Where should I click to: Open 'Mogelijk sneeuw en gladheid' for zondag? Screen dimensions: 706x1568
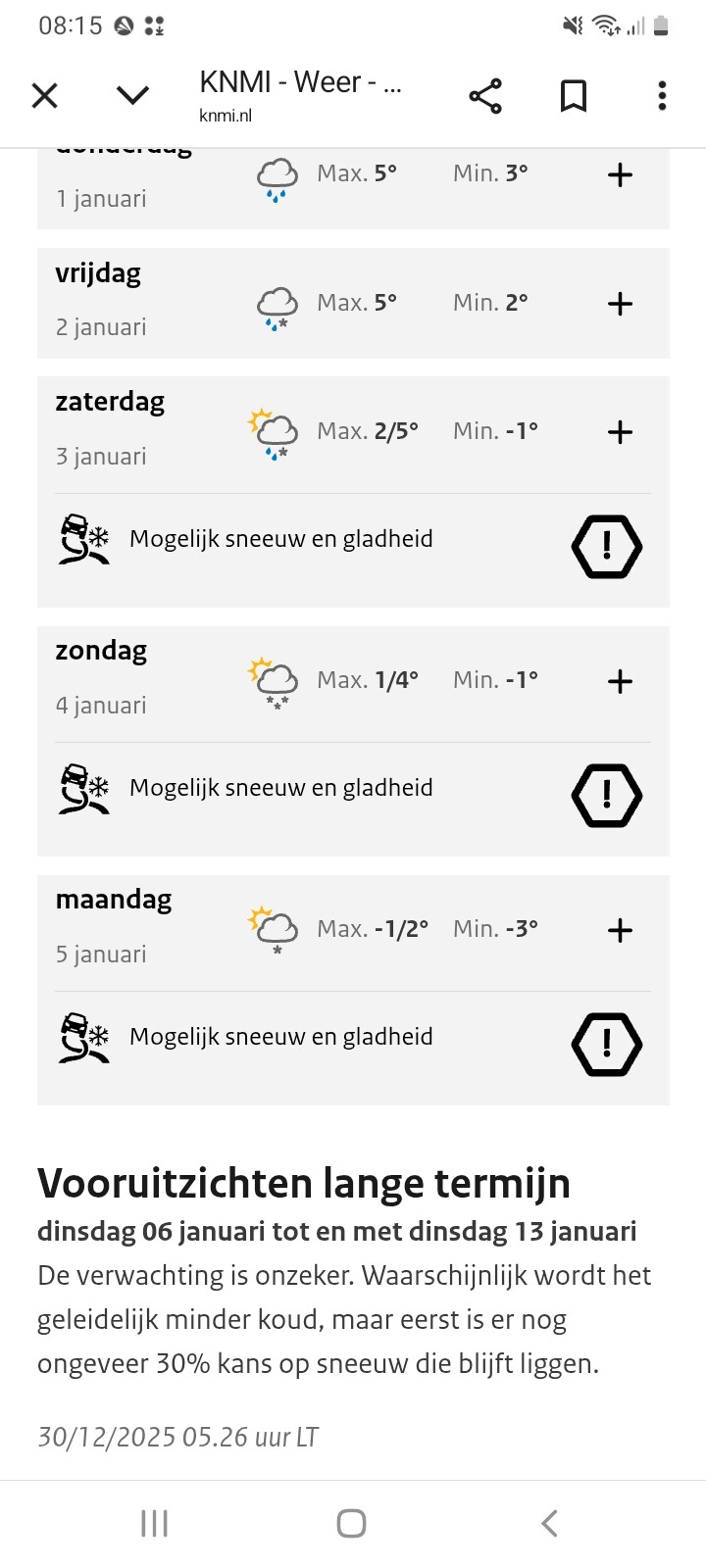[281, 788]
